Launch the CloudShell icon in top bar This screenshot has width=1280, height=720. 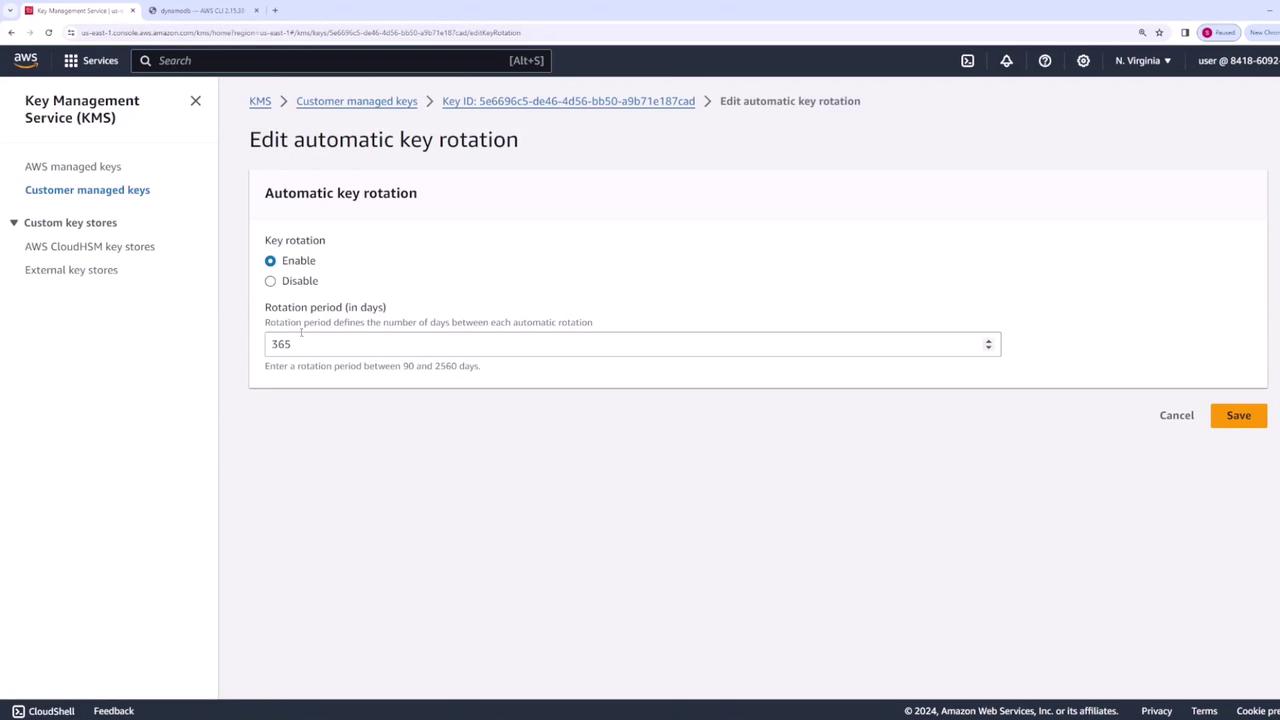967,61
